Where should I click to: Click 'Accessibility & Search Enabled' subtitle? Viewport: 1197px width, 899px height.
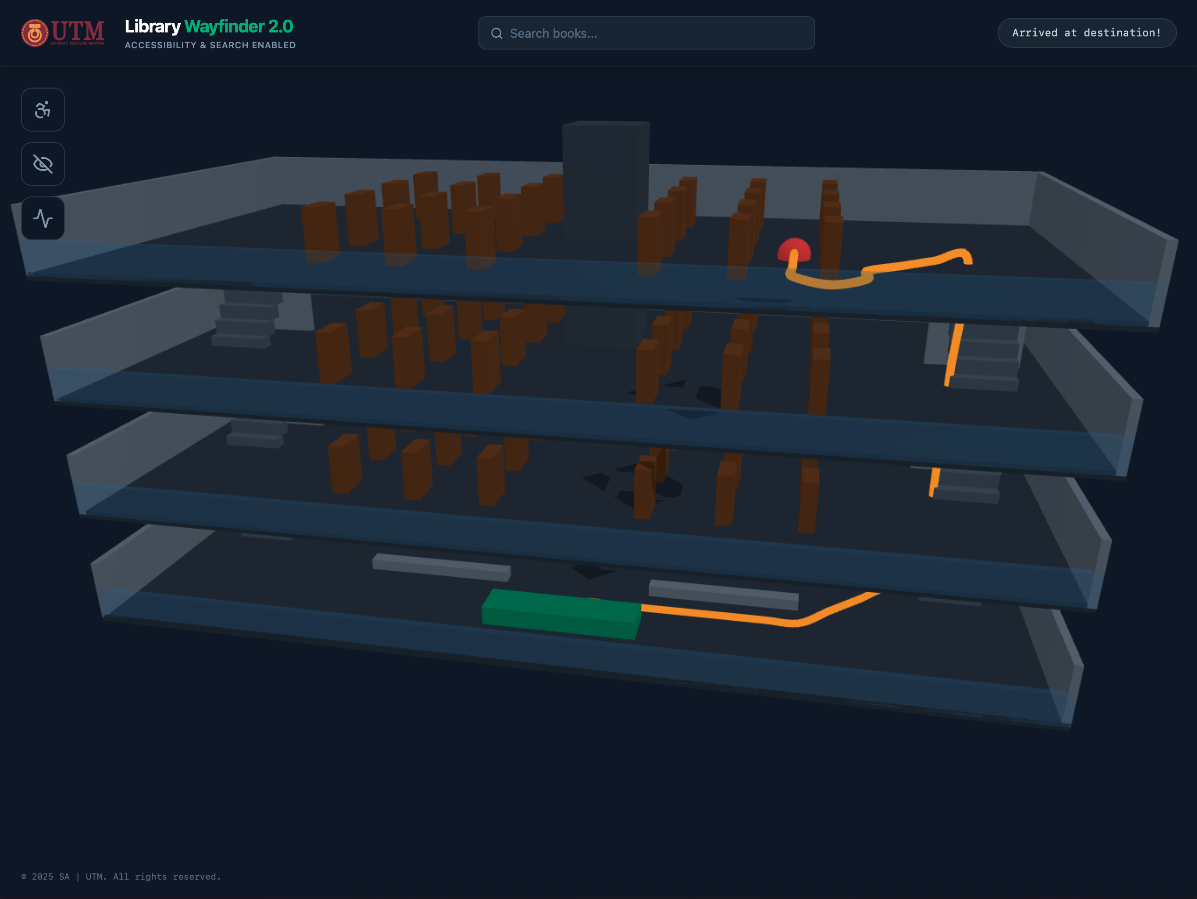210,45
